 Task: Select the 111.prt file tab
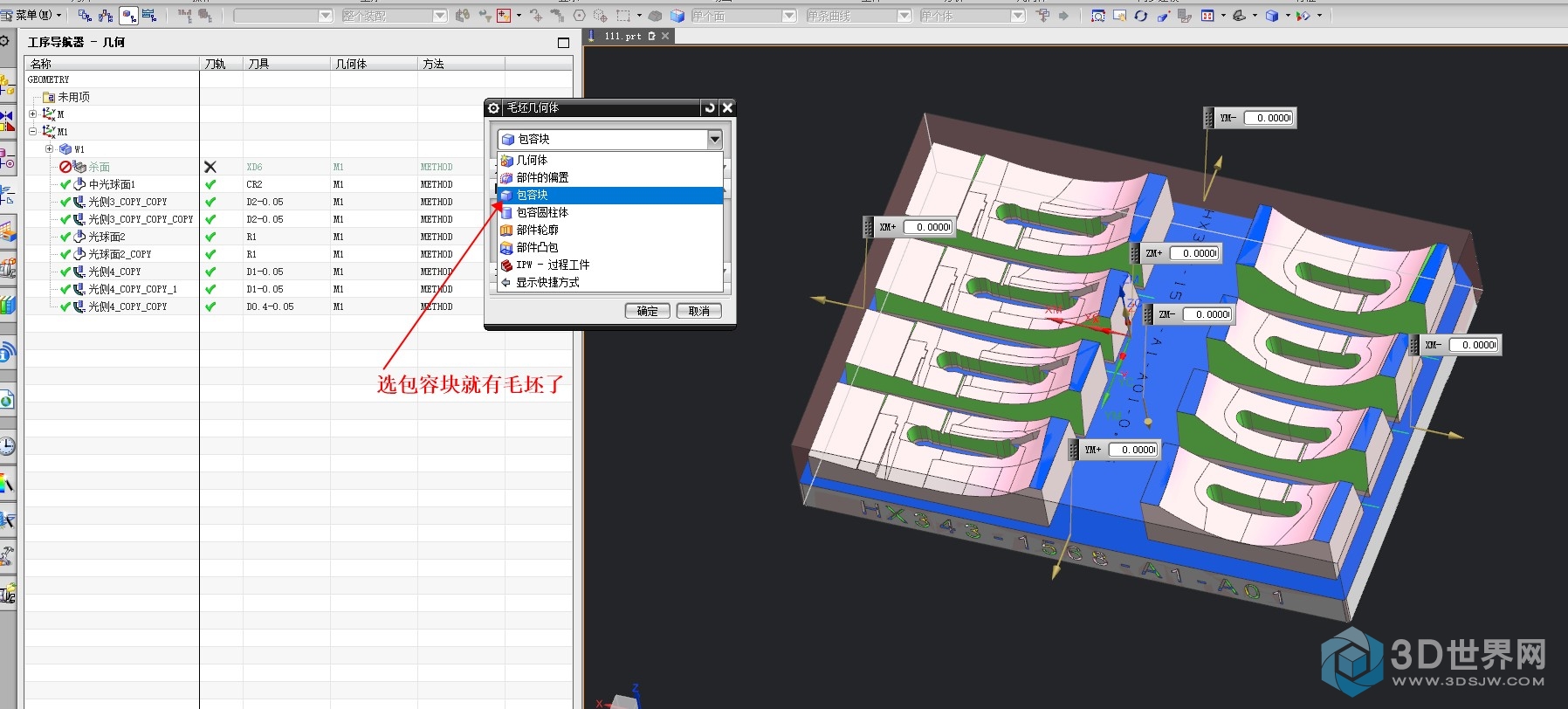(x=622, y=36)
